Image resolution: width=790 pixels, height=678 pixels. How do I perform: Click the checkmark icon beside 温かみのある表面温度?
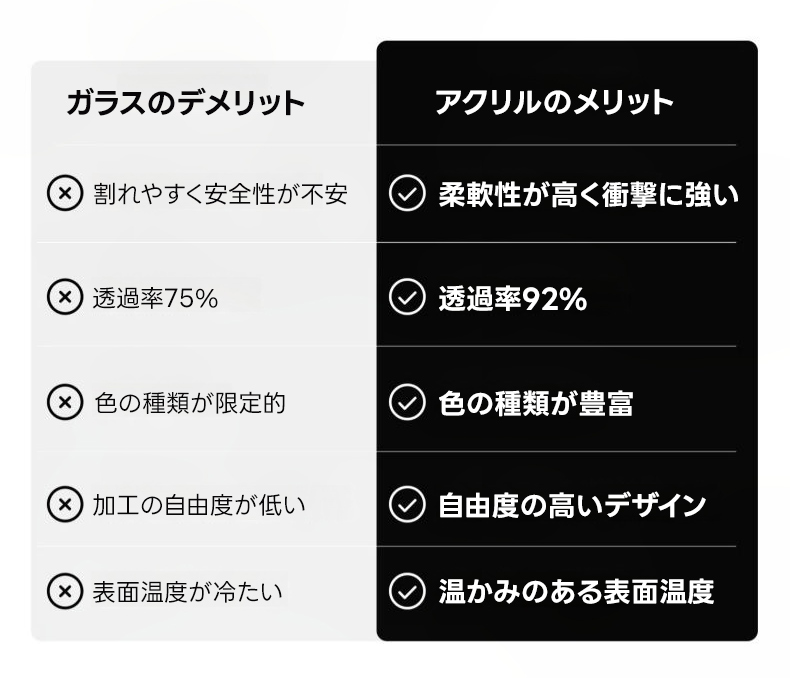click(406, 591)
